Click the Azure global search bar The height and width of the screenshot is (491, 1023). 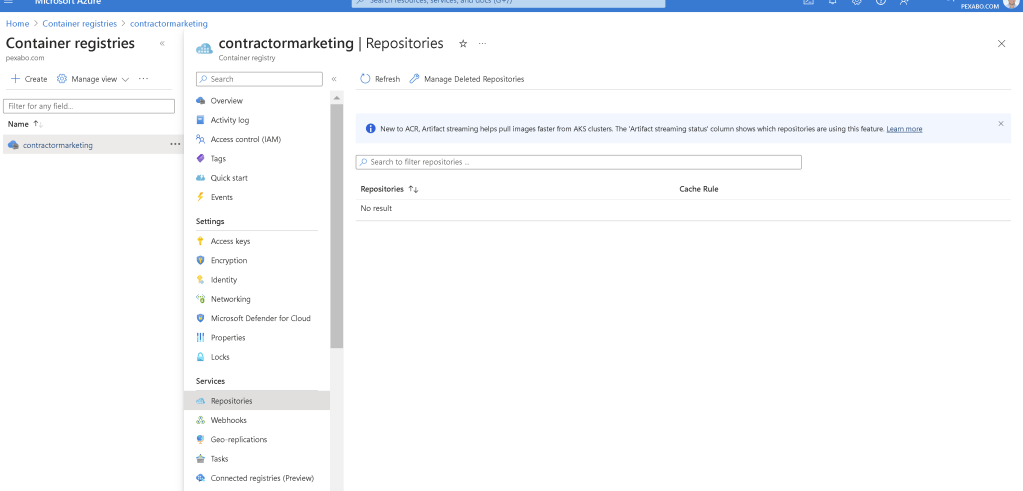pos(508,3)
